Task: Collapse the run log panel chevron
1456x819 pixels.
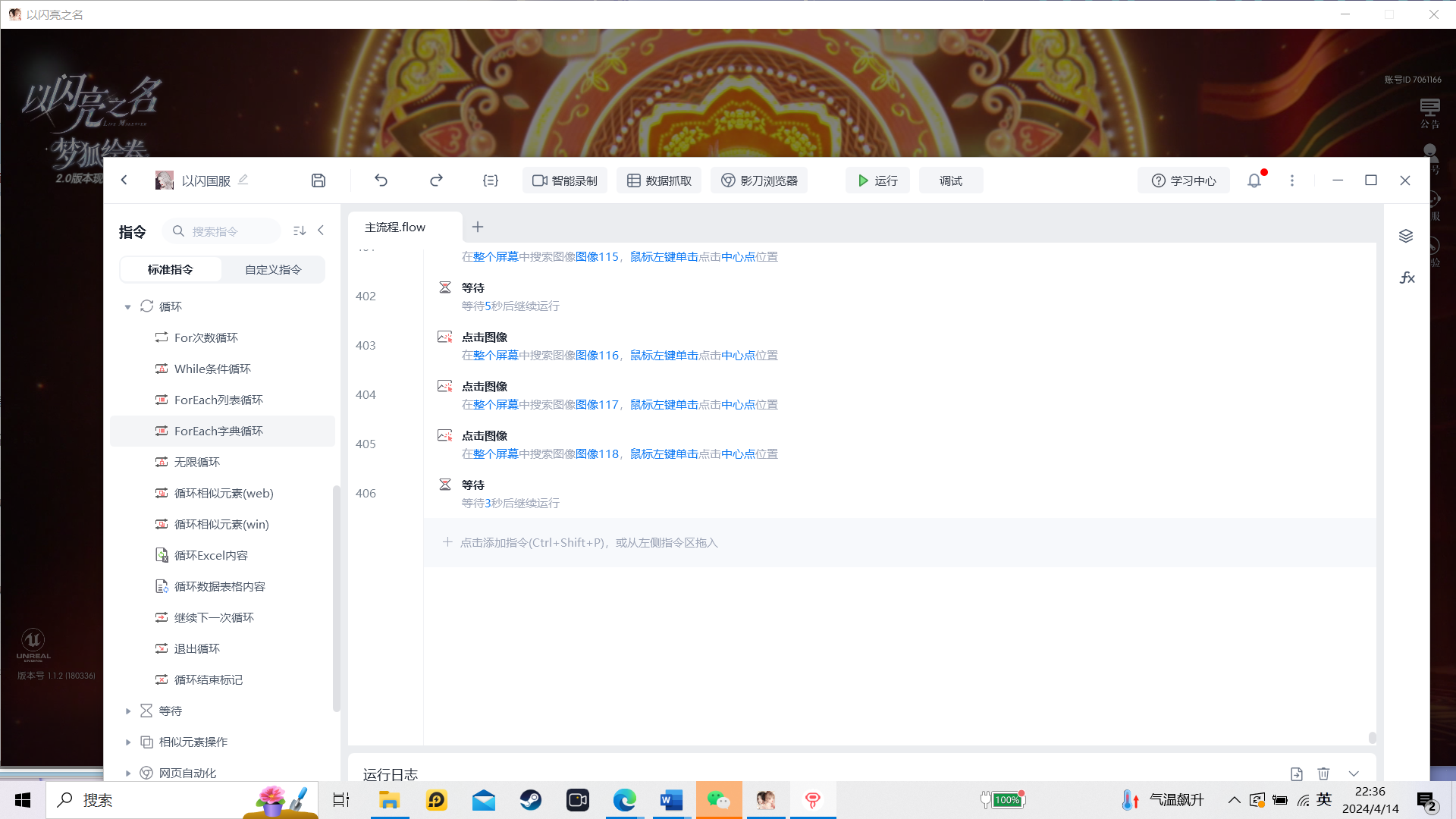Action: [1354, 773]
